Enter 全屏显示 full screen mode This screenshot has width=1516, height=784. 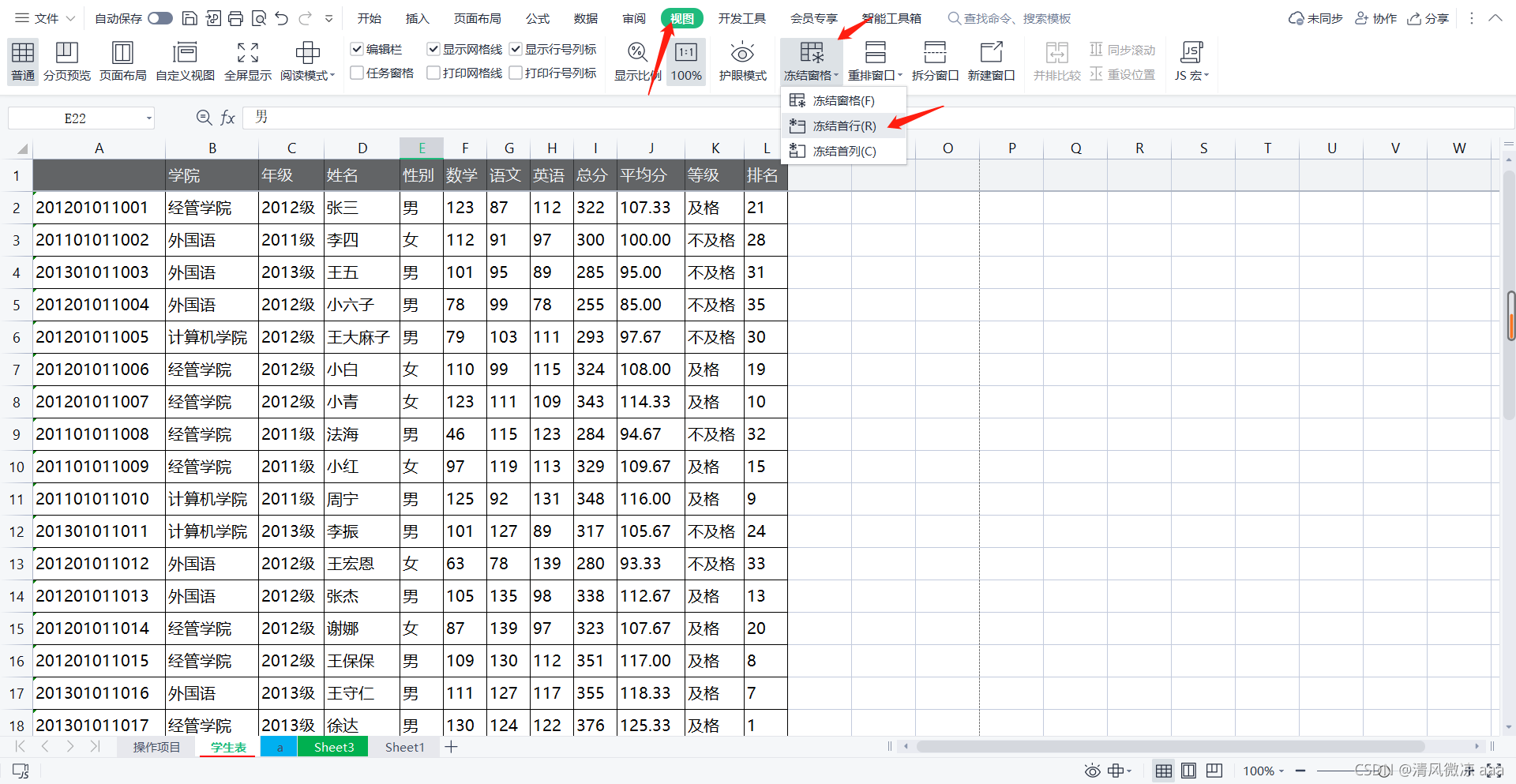248,61
